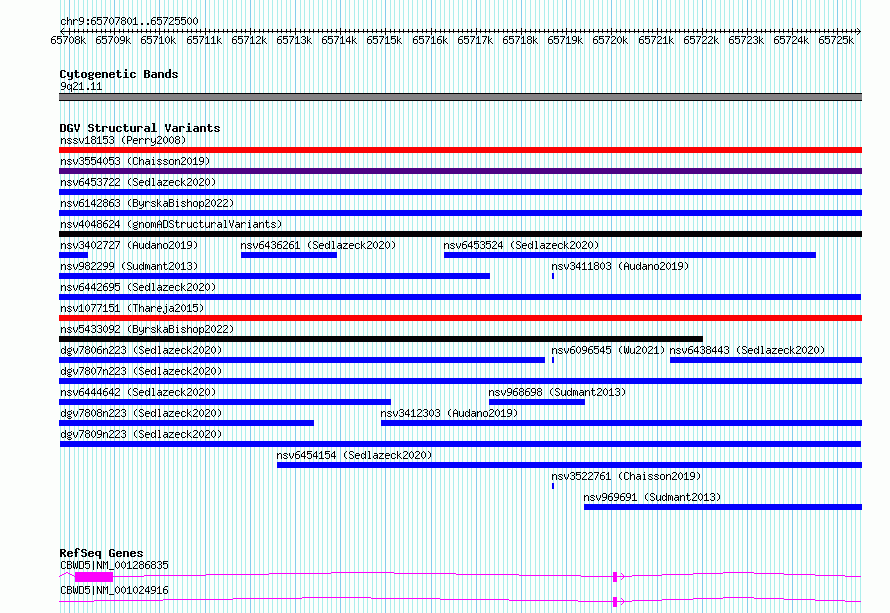Click the blue bar under nsv968698
Image resolution: width=890 pixels, height=613 pixels.
coord(537,402)
